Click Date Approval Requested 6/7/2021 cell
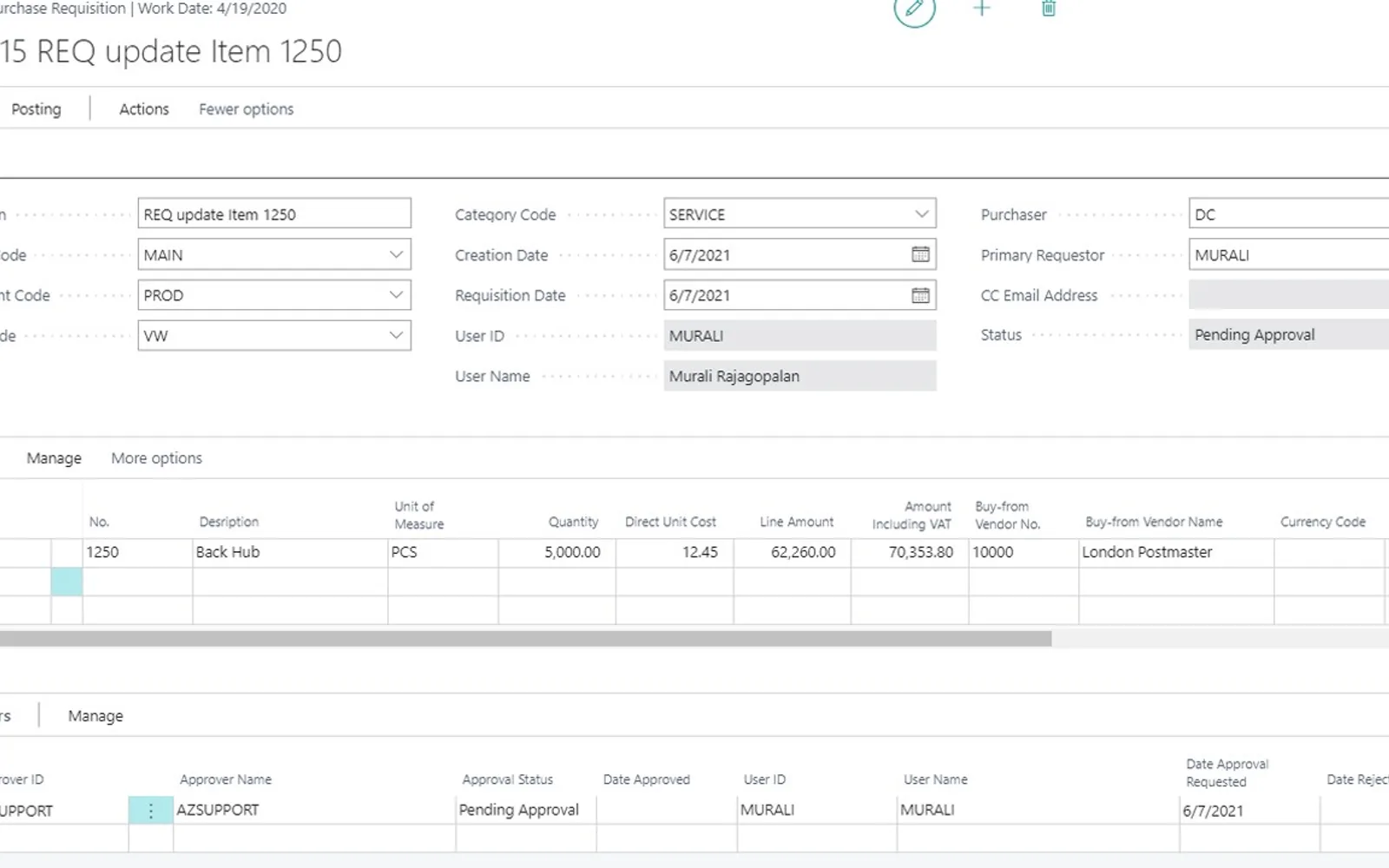 click(x=1249, y=811)
